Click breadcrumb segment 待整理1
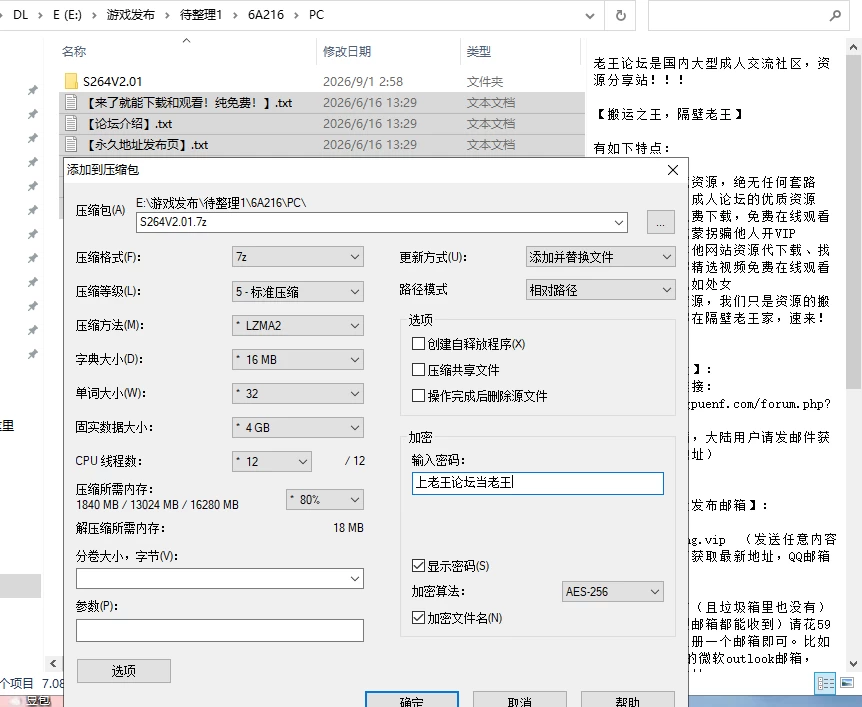Image resolution: width=862 pixels, height=707 pixels. tap(201, 15)
